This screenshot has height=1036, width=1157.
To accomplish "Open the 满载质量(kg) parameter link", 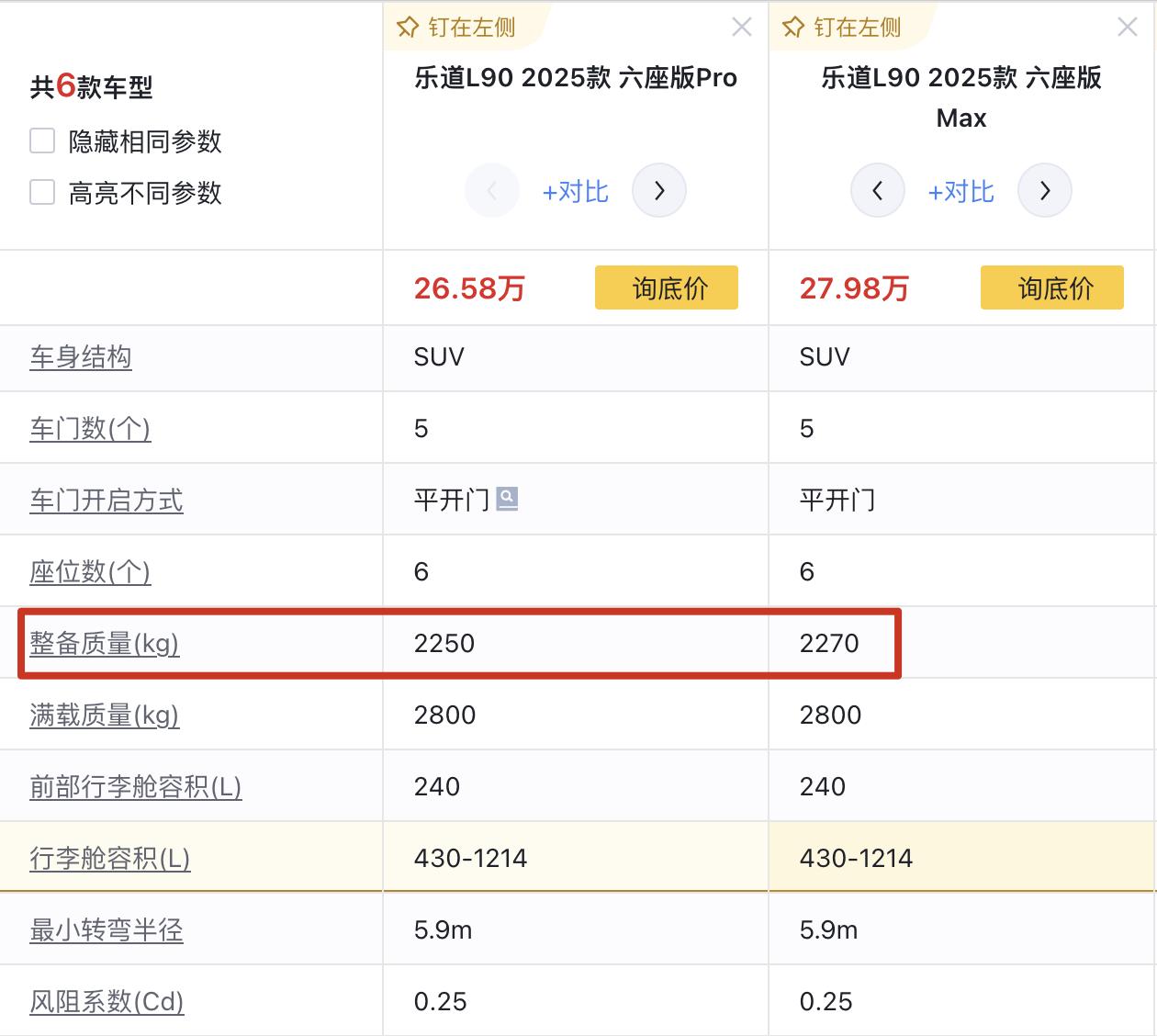I will coord(105,715).
